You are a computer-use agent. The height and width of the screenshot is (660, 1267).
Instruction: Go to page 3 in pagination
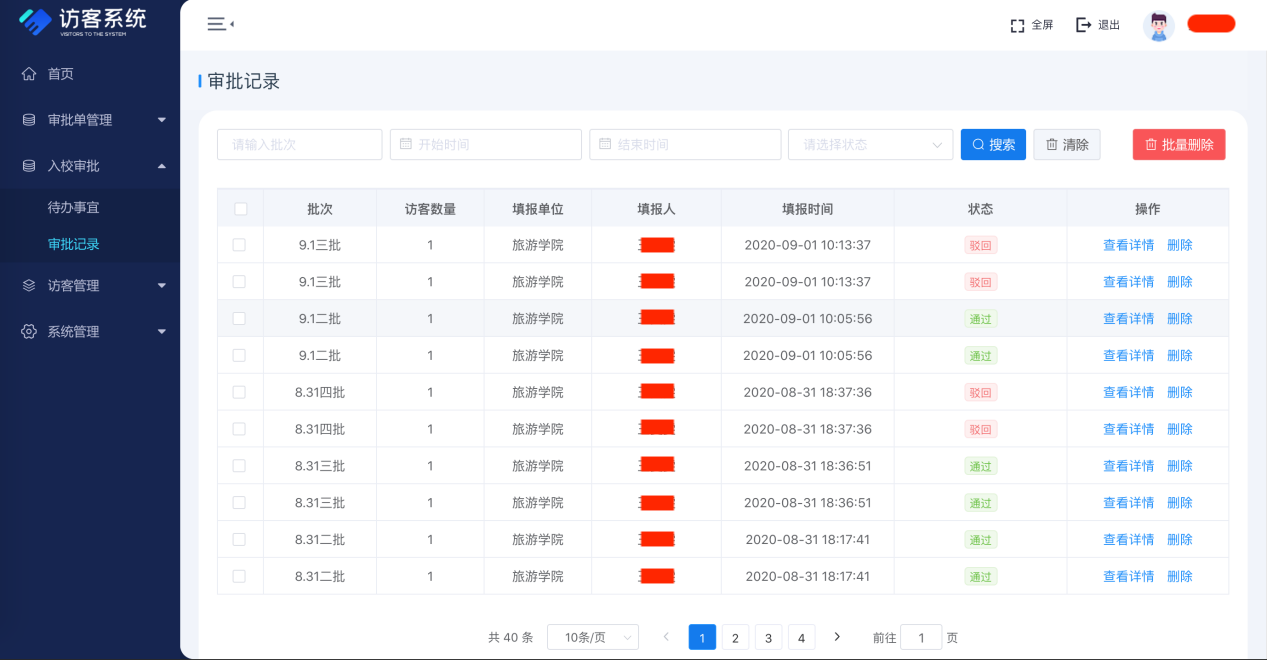tap(768, 638)
